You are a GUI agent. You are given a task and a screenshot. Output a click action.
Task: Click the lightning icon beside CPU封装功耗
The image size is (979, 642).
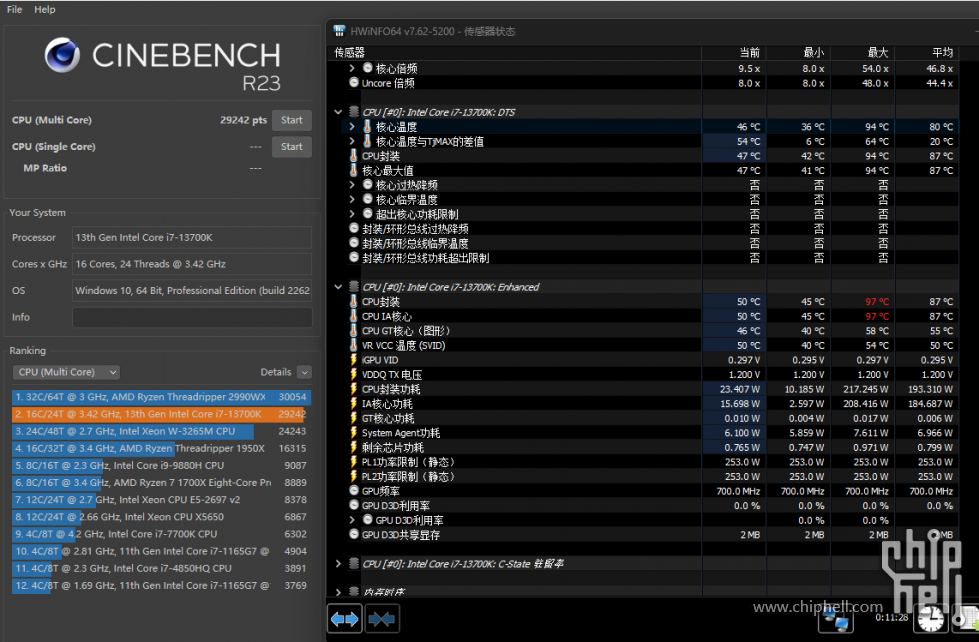[x=353, y=389]
